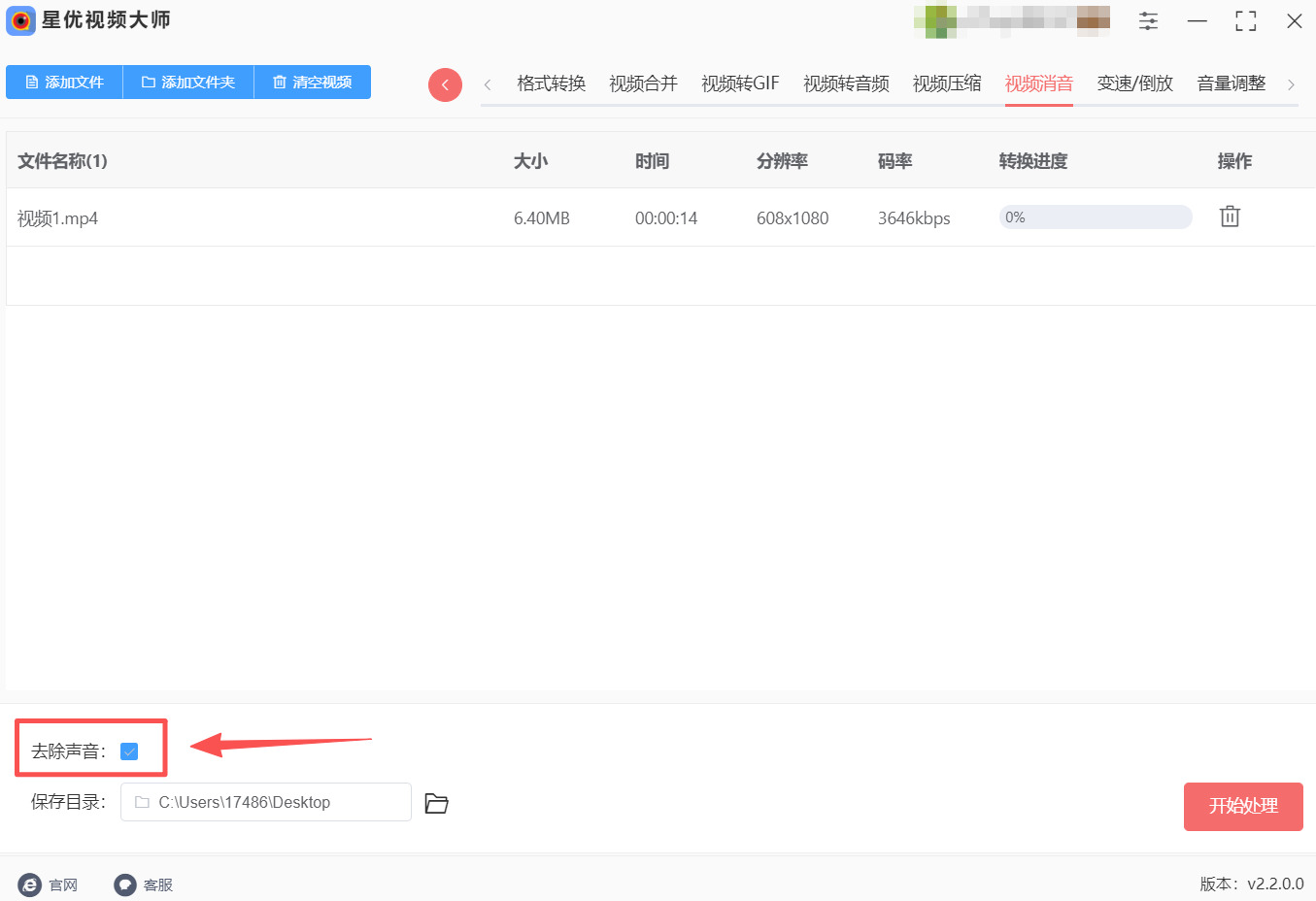Uncheck the 去除声音 checkbox
The image size is (1316, 901).
tap(129, 751)
